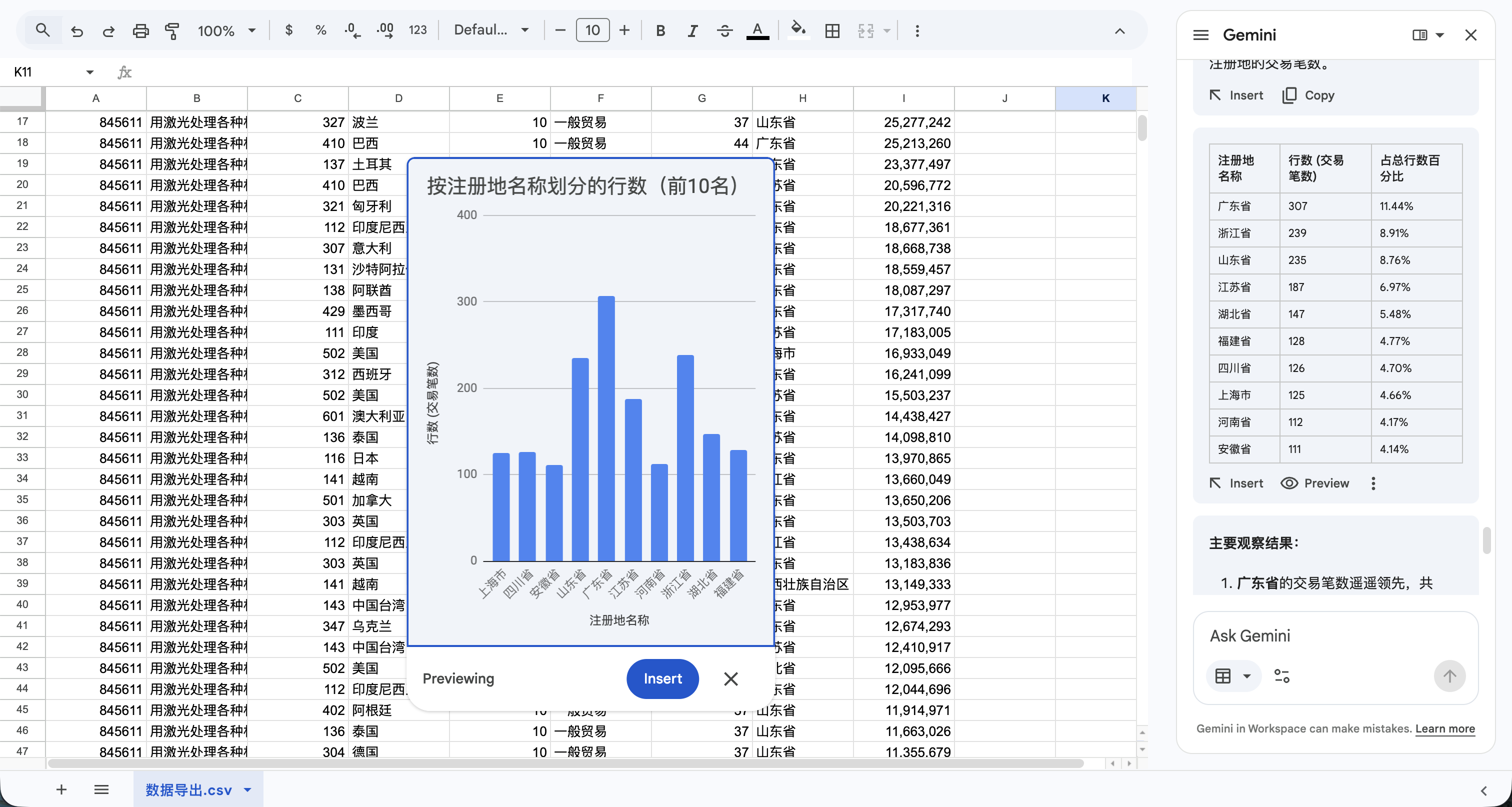Open the 数据导出.csv sheet tab
This screenshot has width=1512, height=807.
point(188,790)
